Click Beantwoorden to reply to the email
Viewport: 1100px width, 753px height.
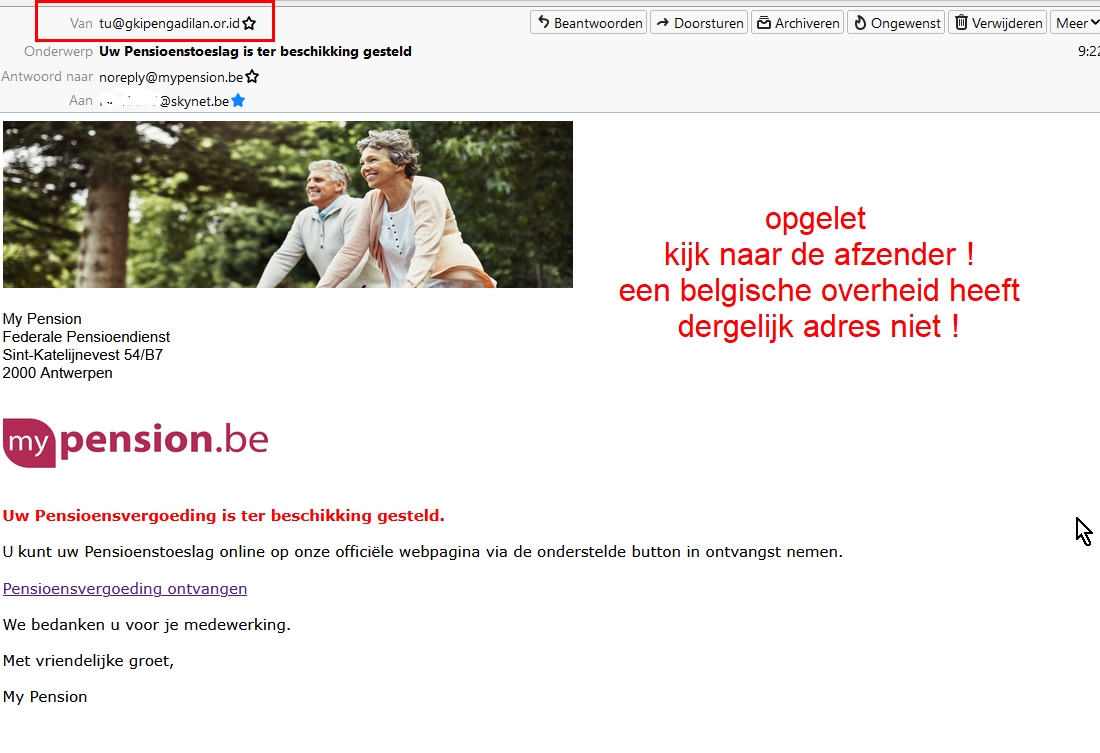coord(588,21)
